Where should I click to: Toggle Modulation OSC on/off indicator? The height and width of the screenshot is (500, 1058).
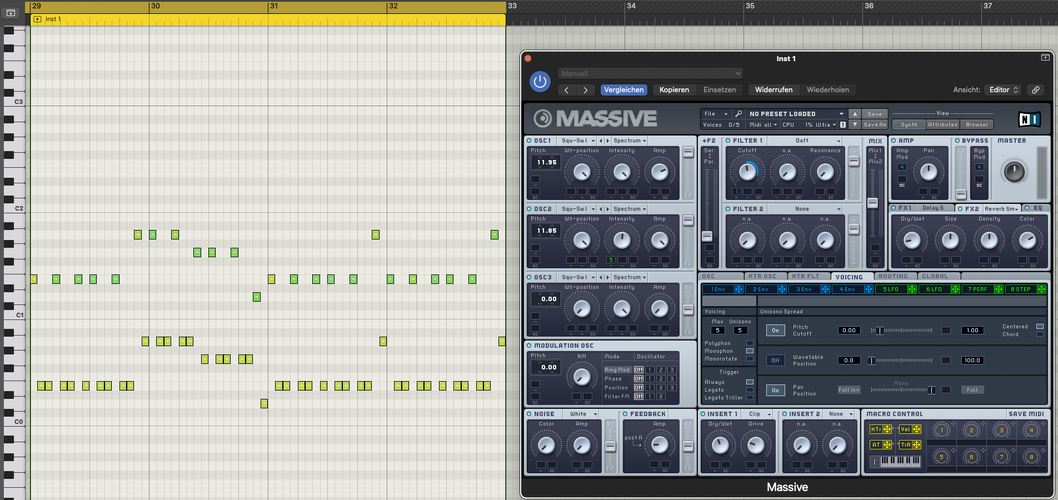(x=529, y=345)
